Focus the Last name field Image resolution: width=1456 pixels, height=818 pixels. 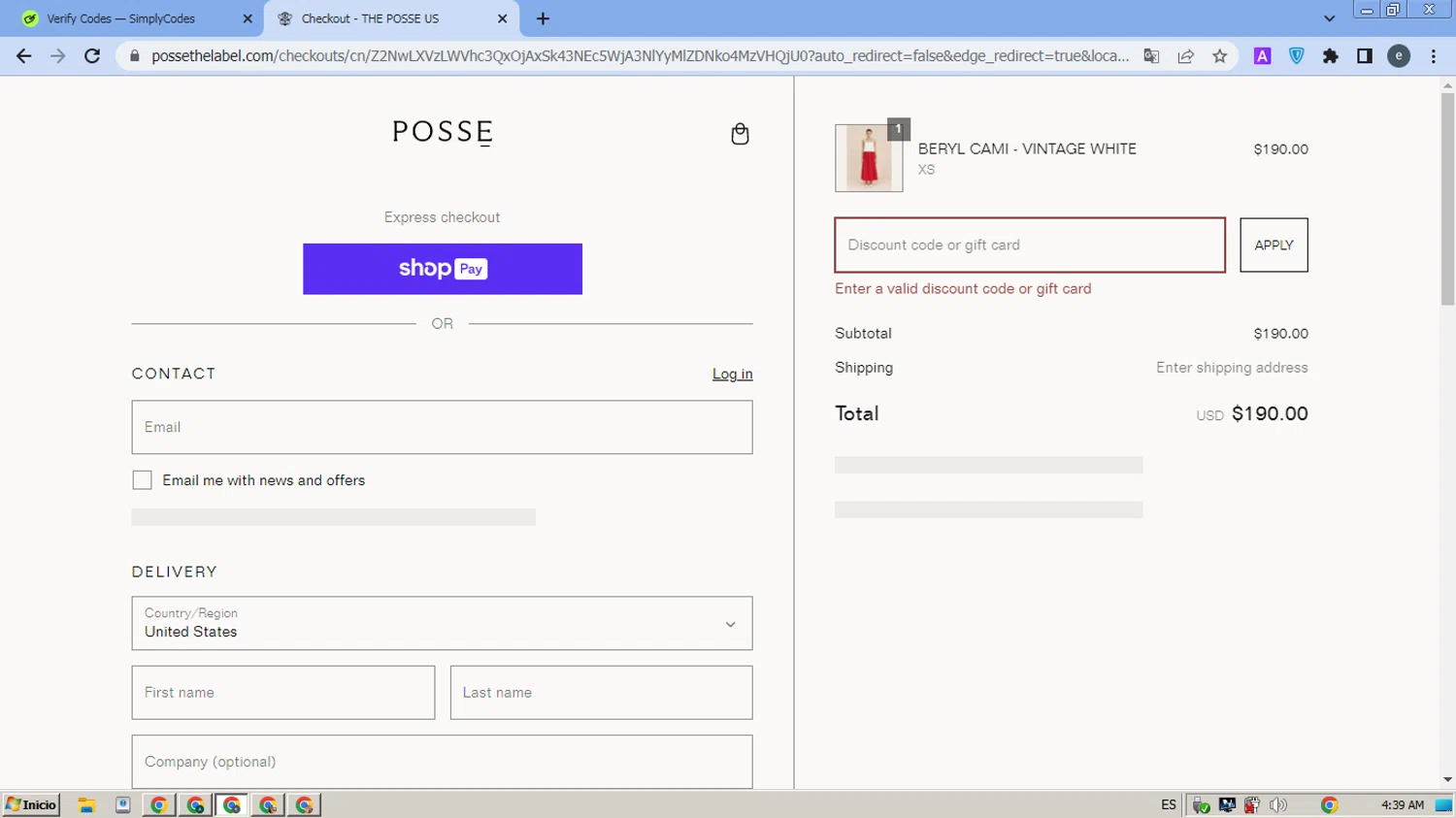601,693
